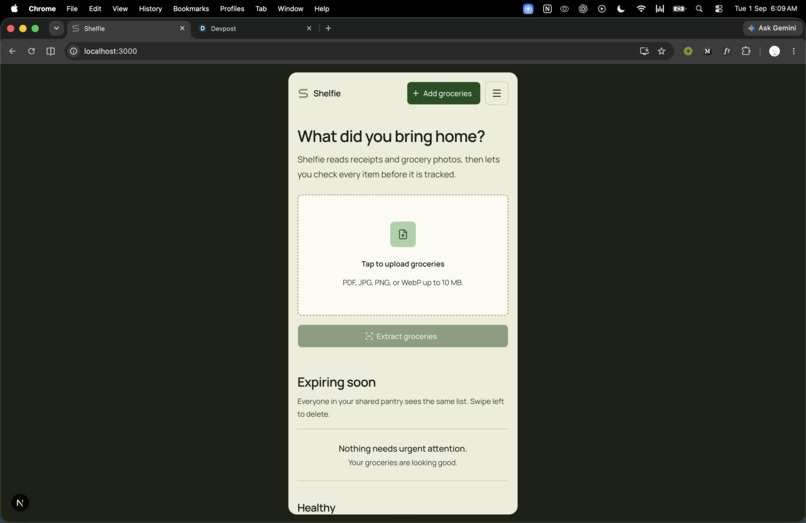
Task: Open the Window menu
Action: coord(290,8)
